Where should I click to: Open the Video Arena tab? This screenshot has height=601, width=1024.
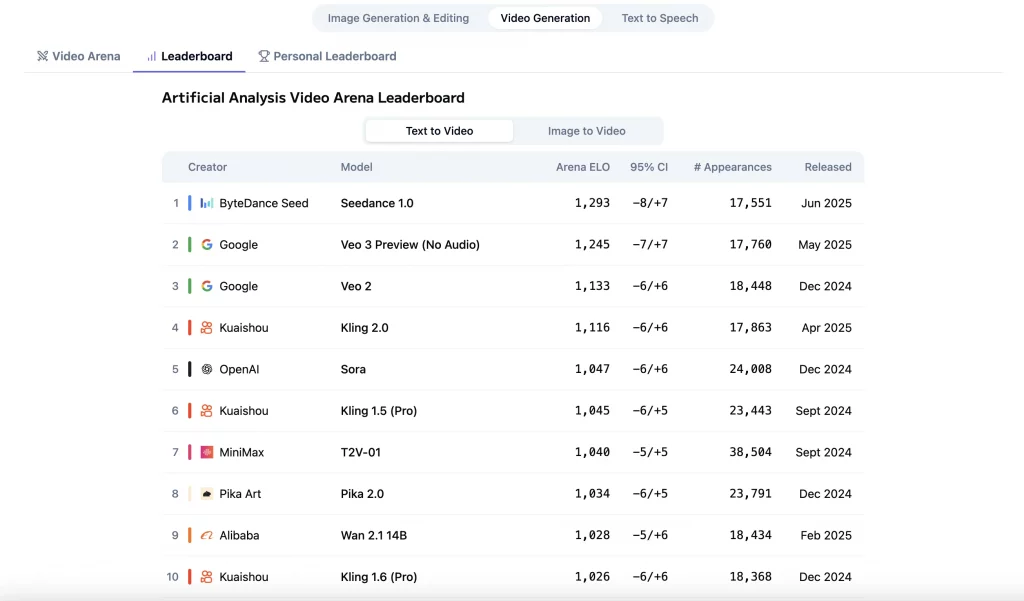coord(78,56)
